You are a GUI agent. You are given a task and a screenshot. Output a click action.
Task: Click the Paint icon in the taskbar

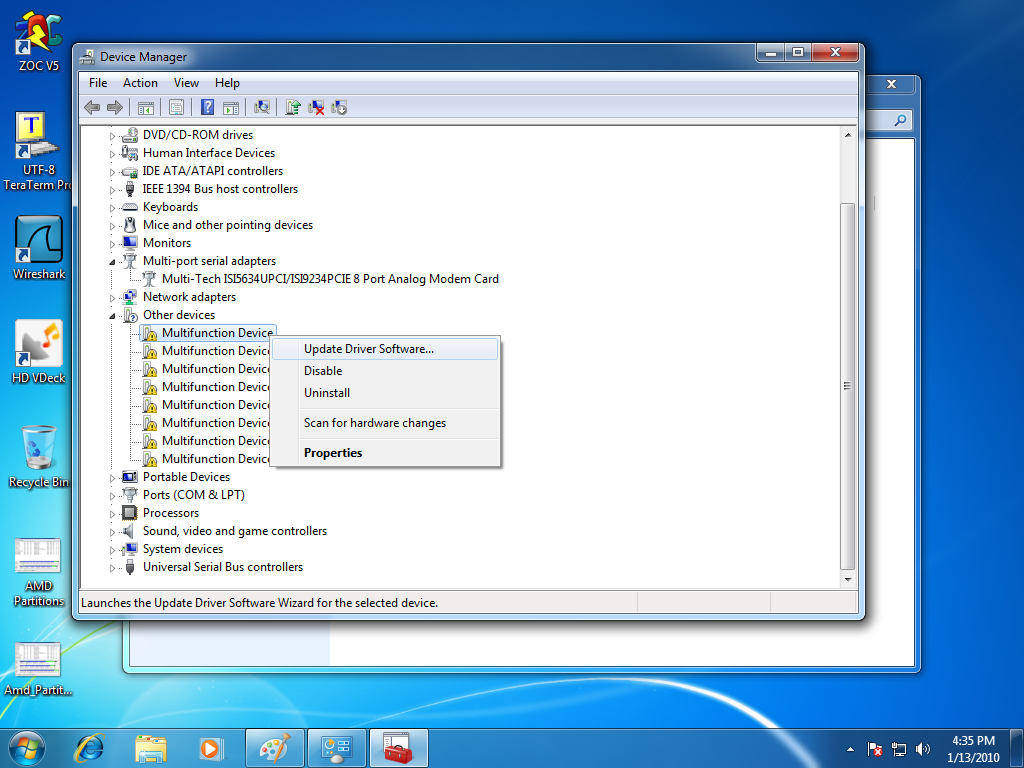pyautogui.click(x=274, y=747)
